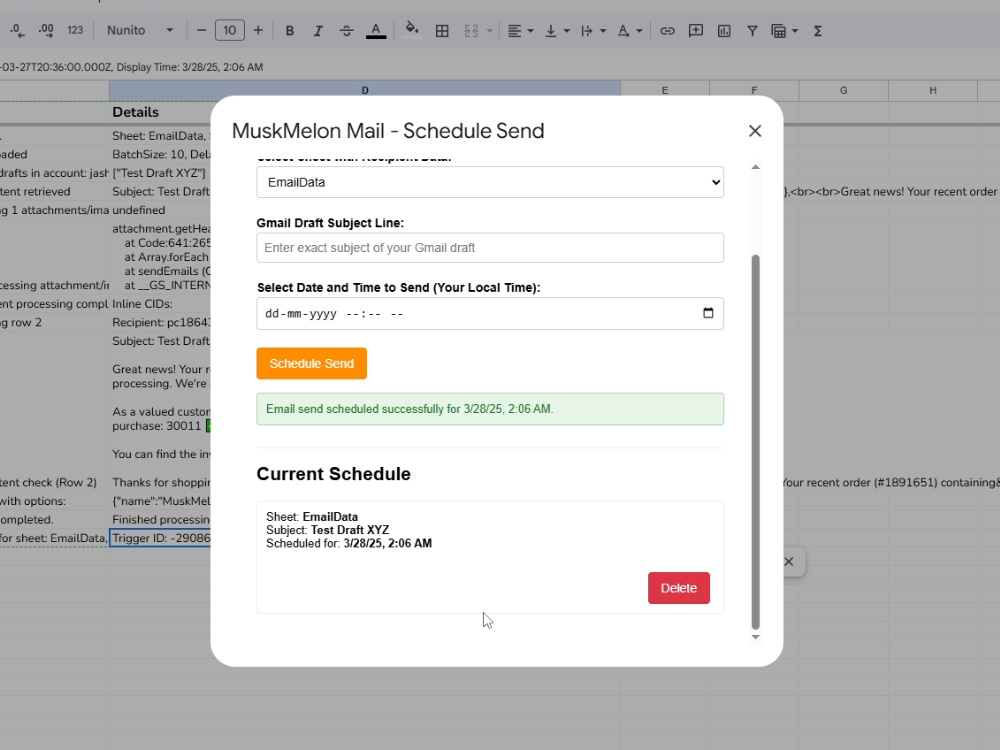Screen dimensions: 1000x750
Task: Open the EmailData sheet dropdown
Action: [490, 182]
